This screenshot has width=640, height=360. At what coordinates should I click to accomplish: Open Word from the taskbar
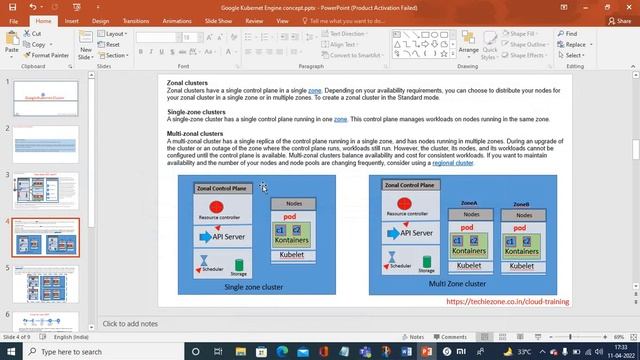407,351
